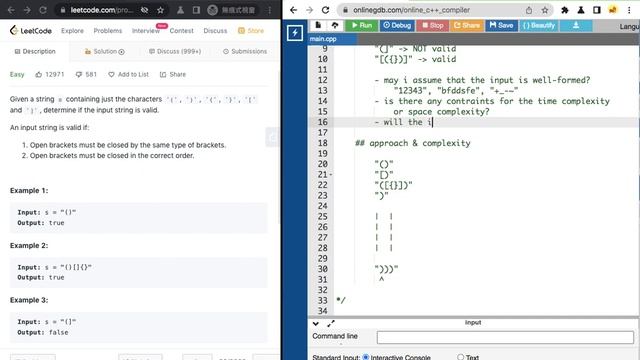The height and width of the screenshot is (360, 640).
Task: Go forward in the OnlineGDB browser window
Action: click(309, 10)
